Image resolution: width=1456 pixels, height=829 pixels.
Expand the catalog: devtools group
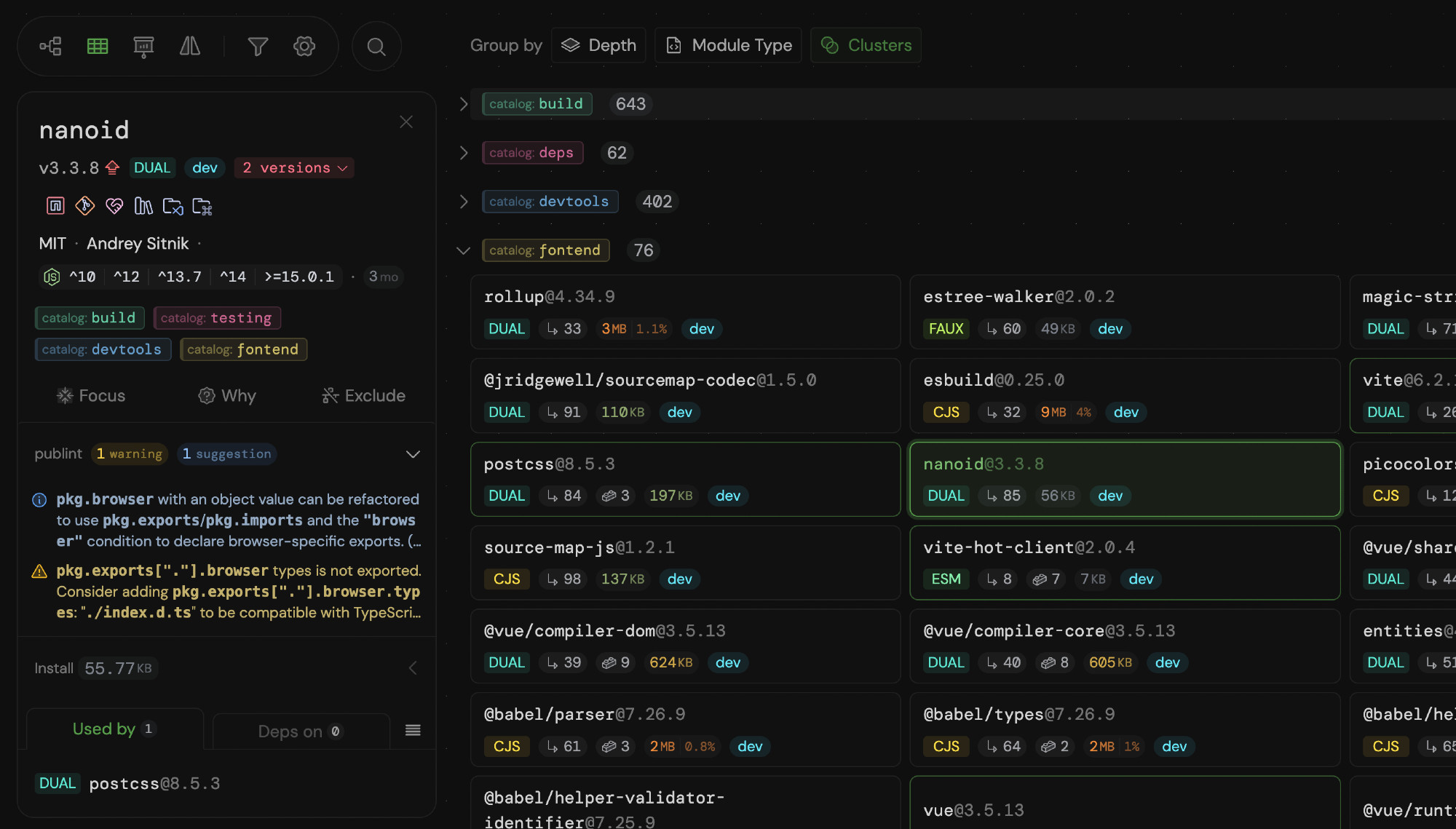pyautogui.click(x=464, y=202)
